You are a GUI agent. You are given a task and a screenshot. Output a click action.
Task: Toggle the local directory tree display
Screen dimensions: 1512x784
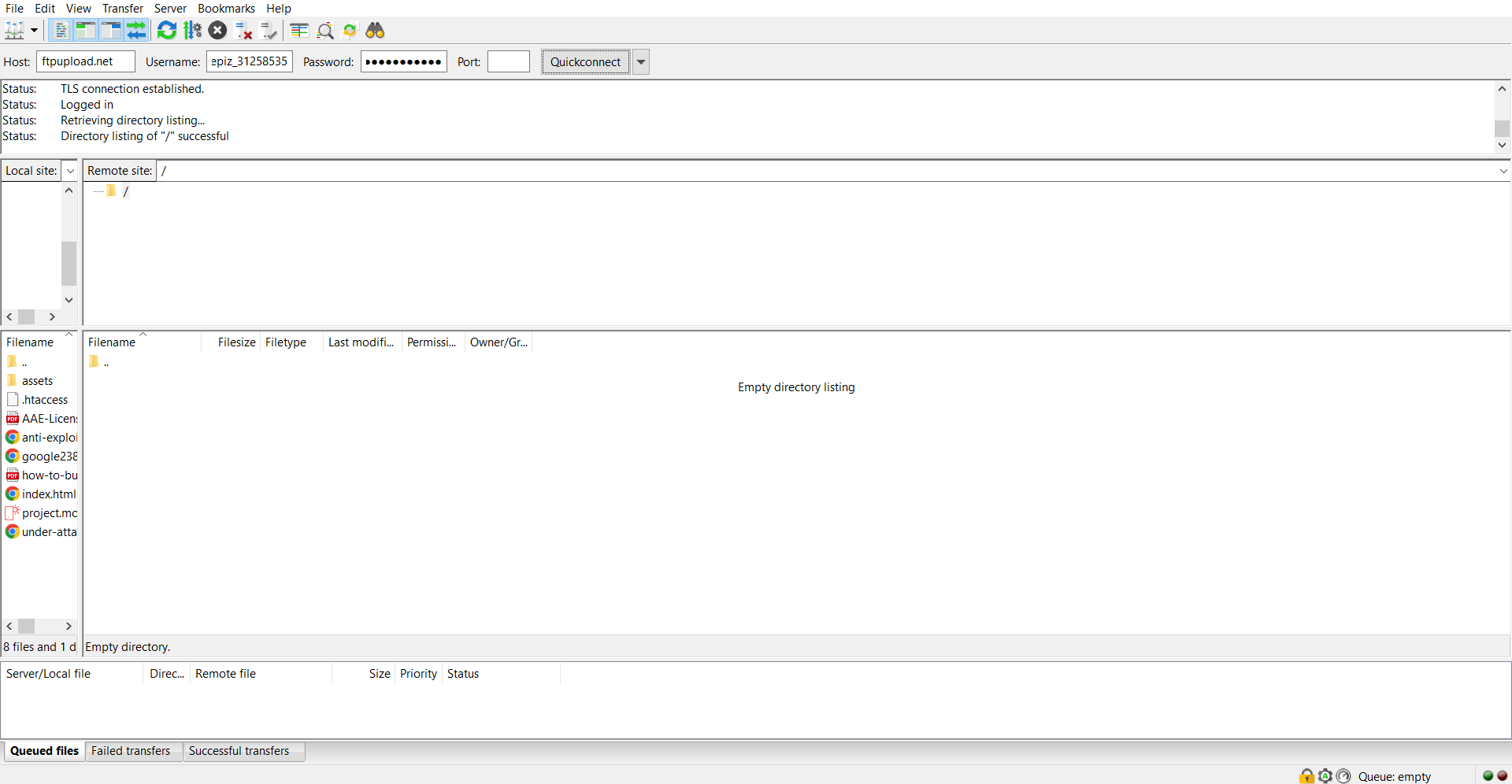[86, 31]
